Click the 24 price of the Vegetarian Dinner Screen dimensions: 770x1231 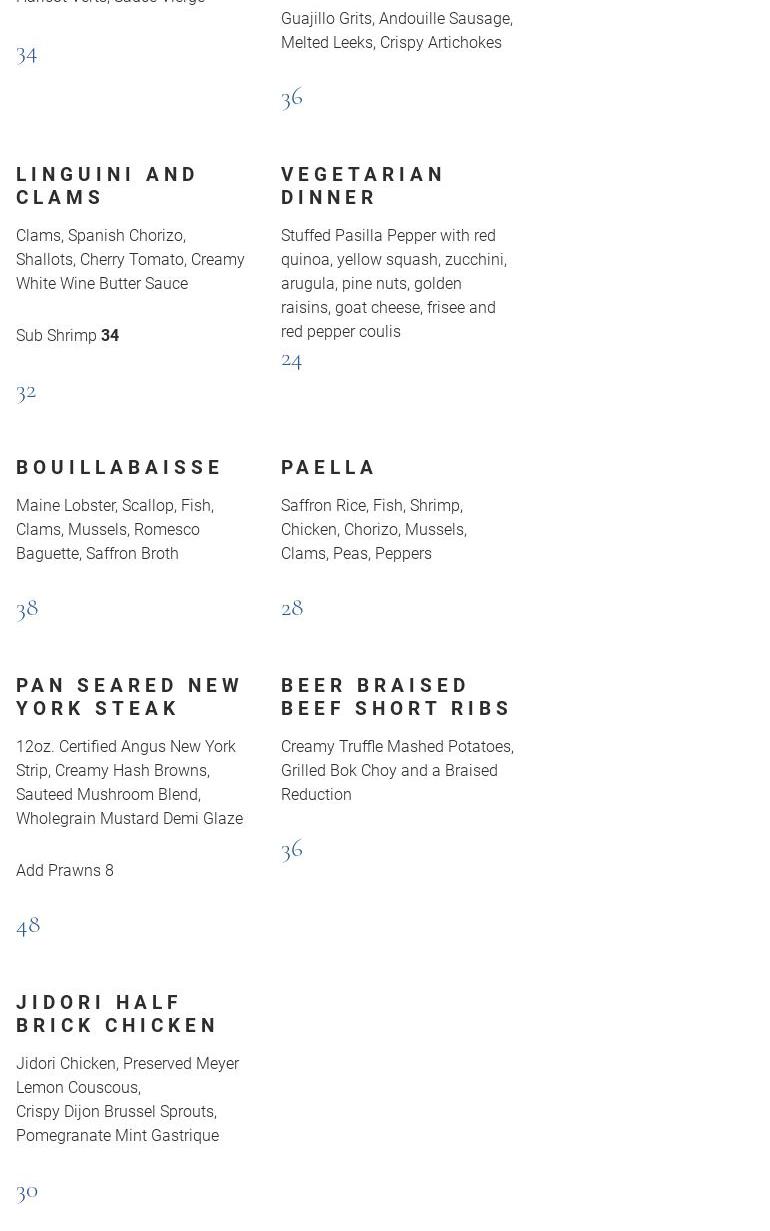pos(291,359)
